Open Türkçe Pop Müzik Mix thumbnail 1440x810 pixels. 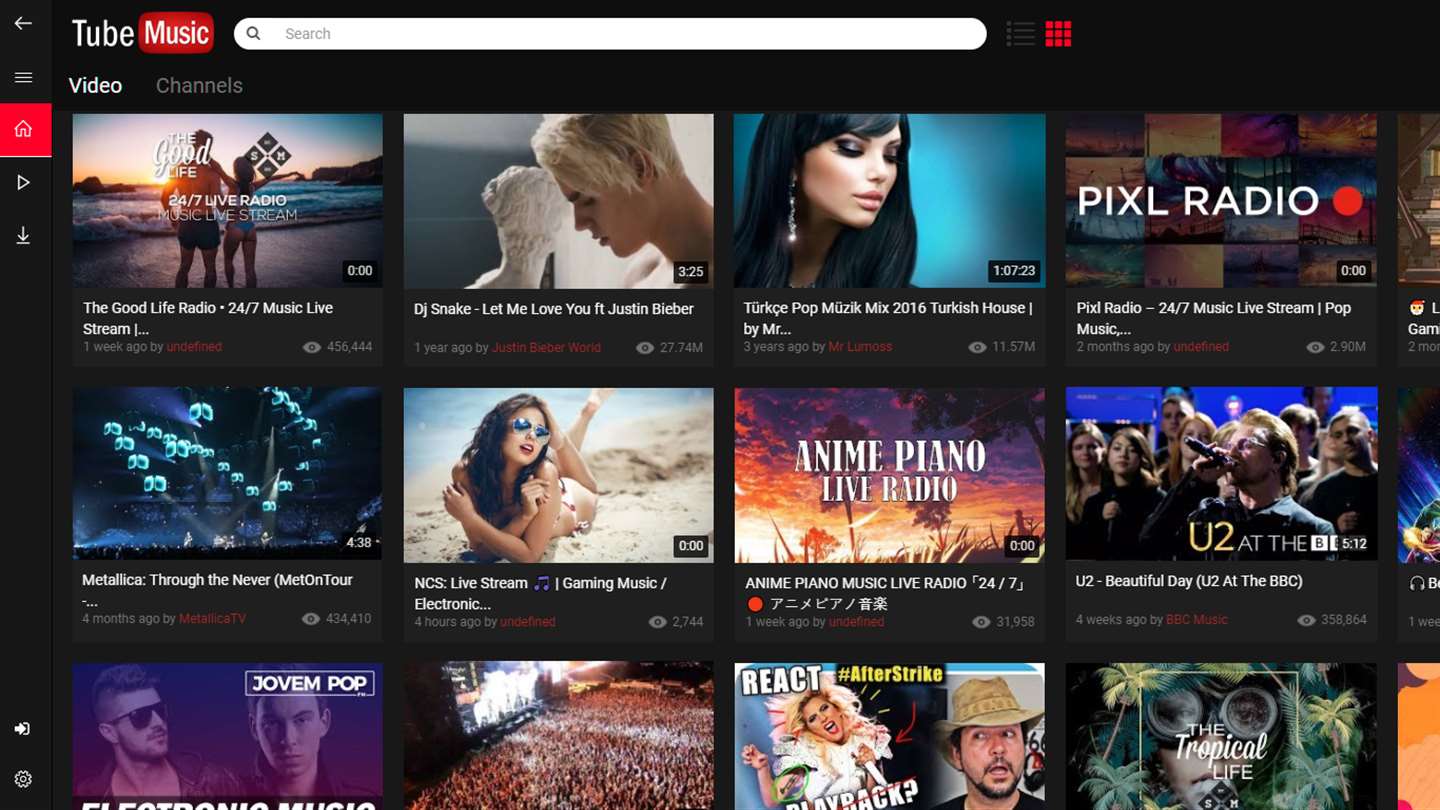pos(889,200)
